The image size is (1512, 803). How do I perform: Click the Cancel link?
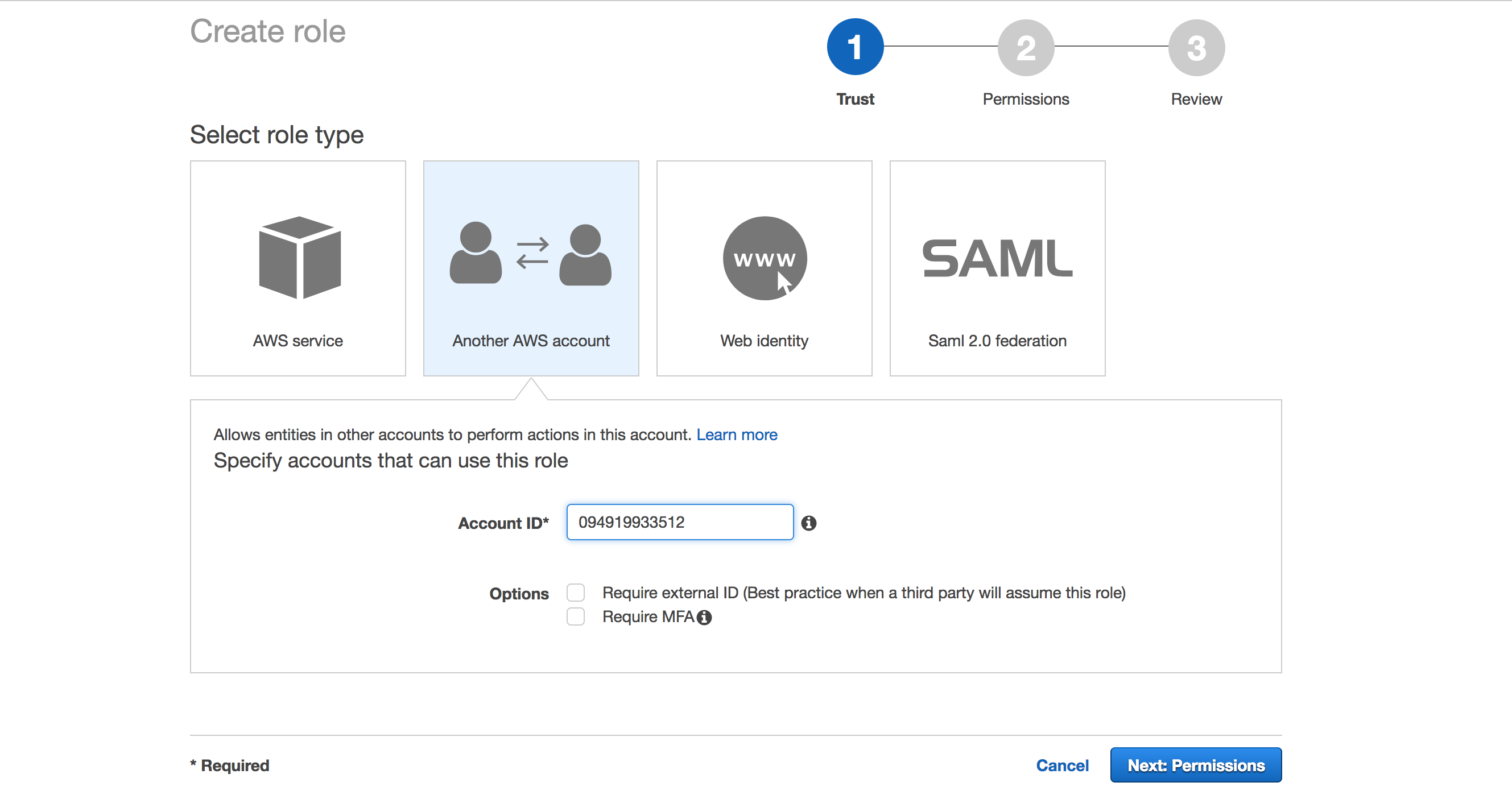pos(1063,766)
